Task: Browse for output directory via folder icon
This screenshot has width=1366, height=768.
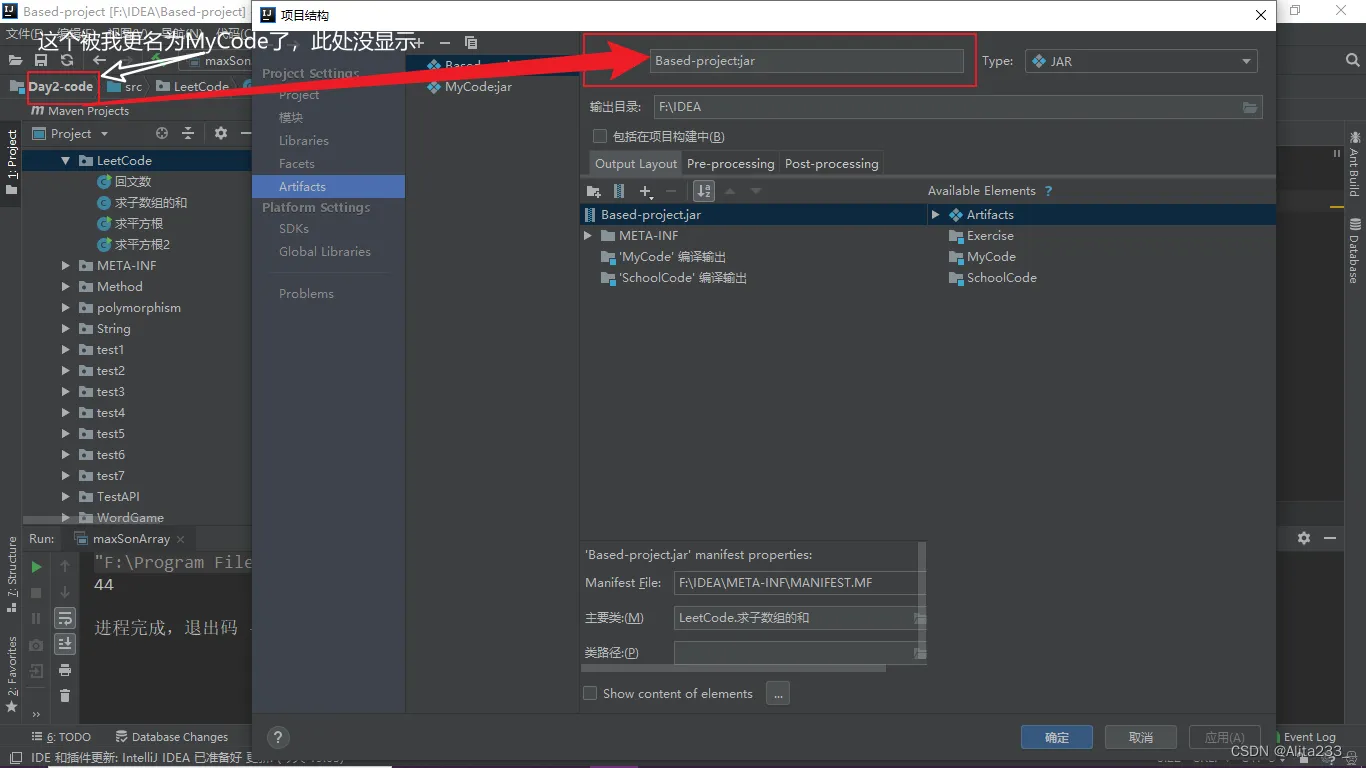Action: pos(1250,107)
